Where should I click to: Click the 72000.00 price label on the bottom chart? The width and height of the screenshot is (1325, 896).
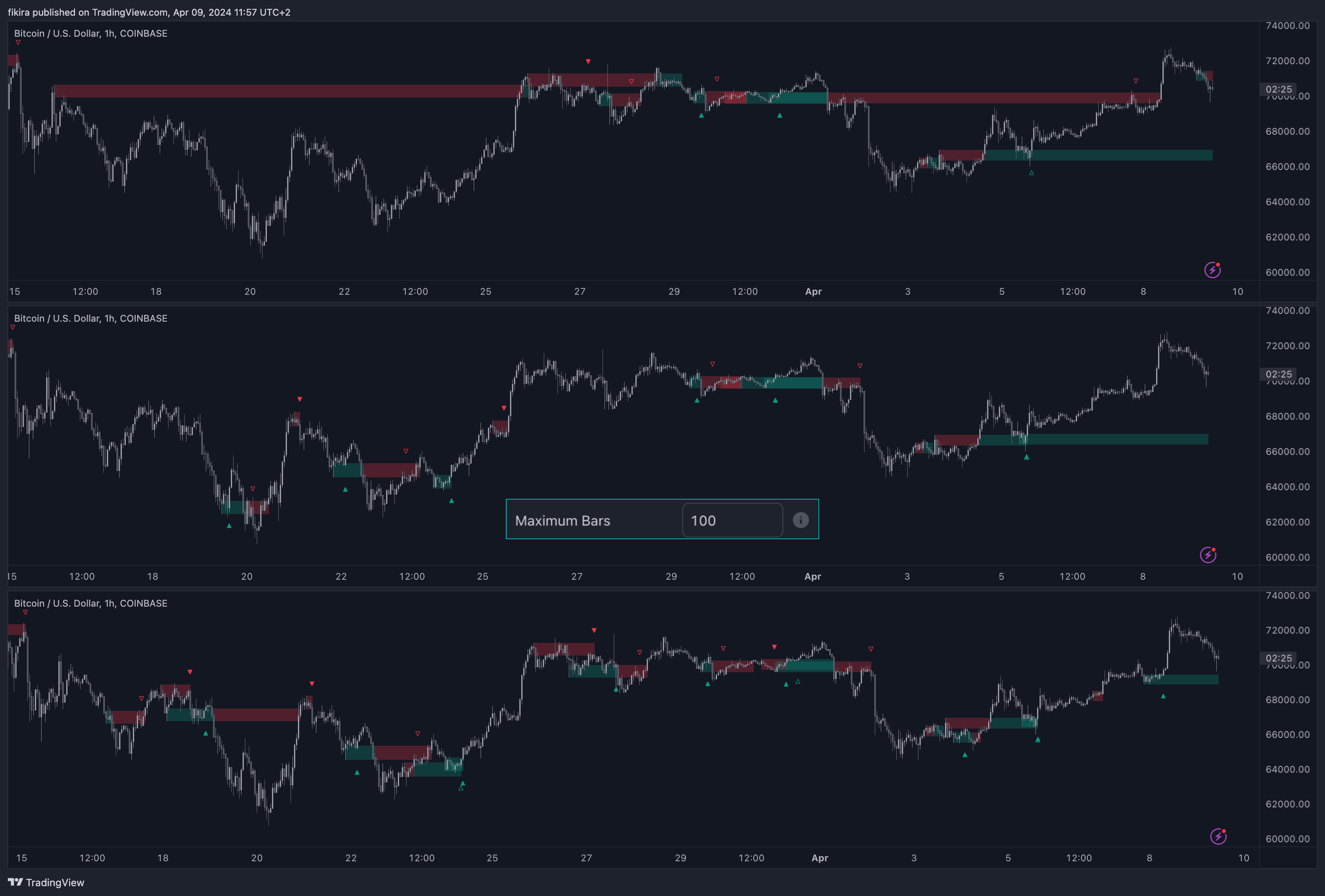[1287, 630]
